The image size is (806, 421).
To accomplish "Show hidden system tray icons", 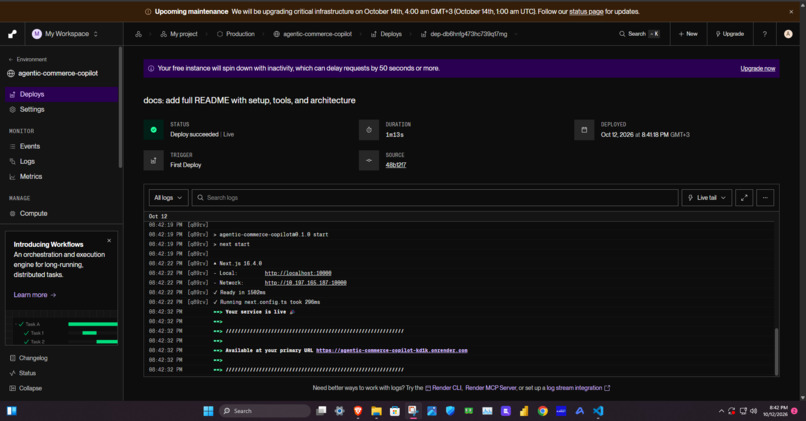I will point(721,411).
